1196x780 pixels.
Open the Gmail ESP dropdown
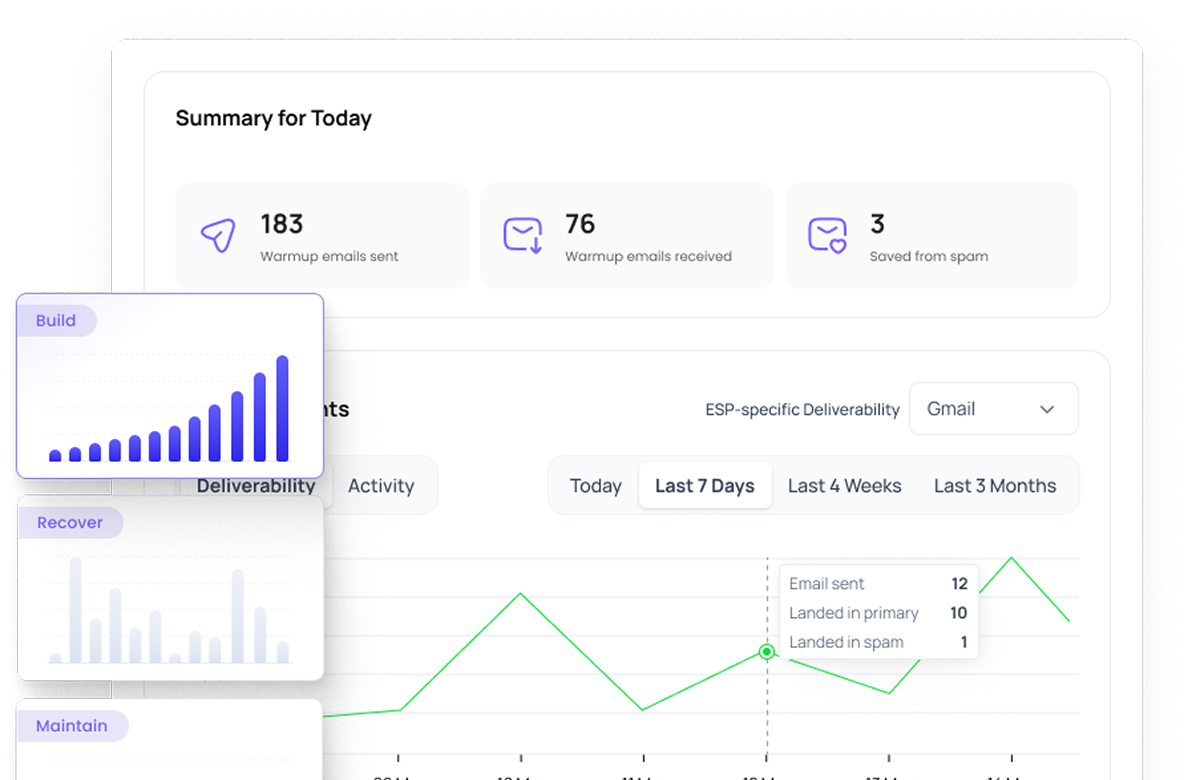(x=993, y=409)
